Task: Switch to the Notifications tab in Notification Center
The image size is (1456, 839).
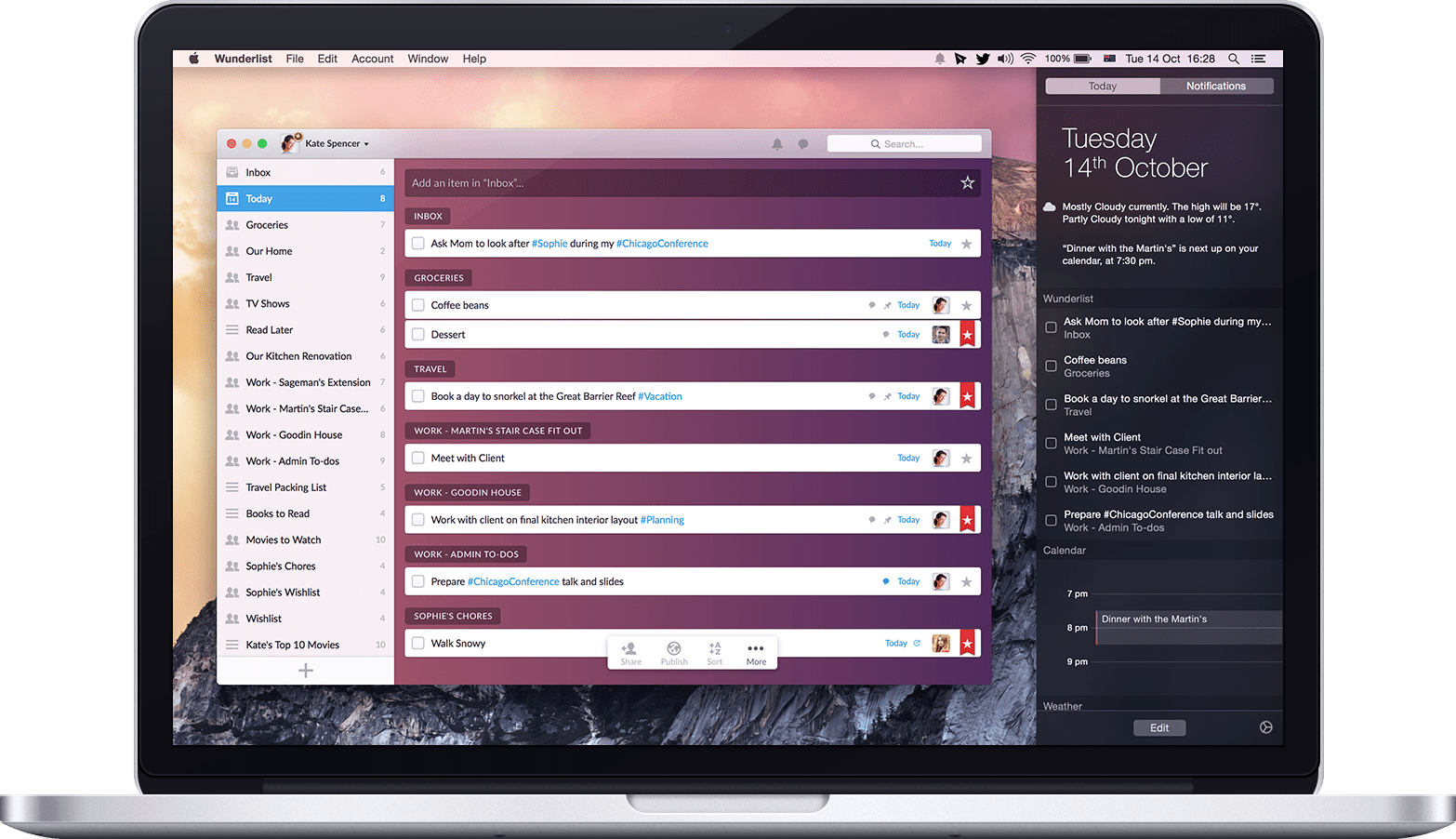Action: tap(1216, 86)
